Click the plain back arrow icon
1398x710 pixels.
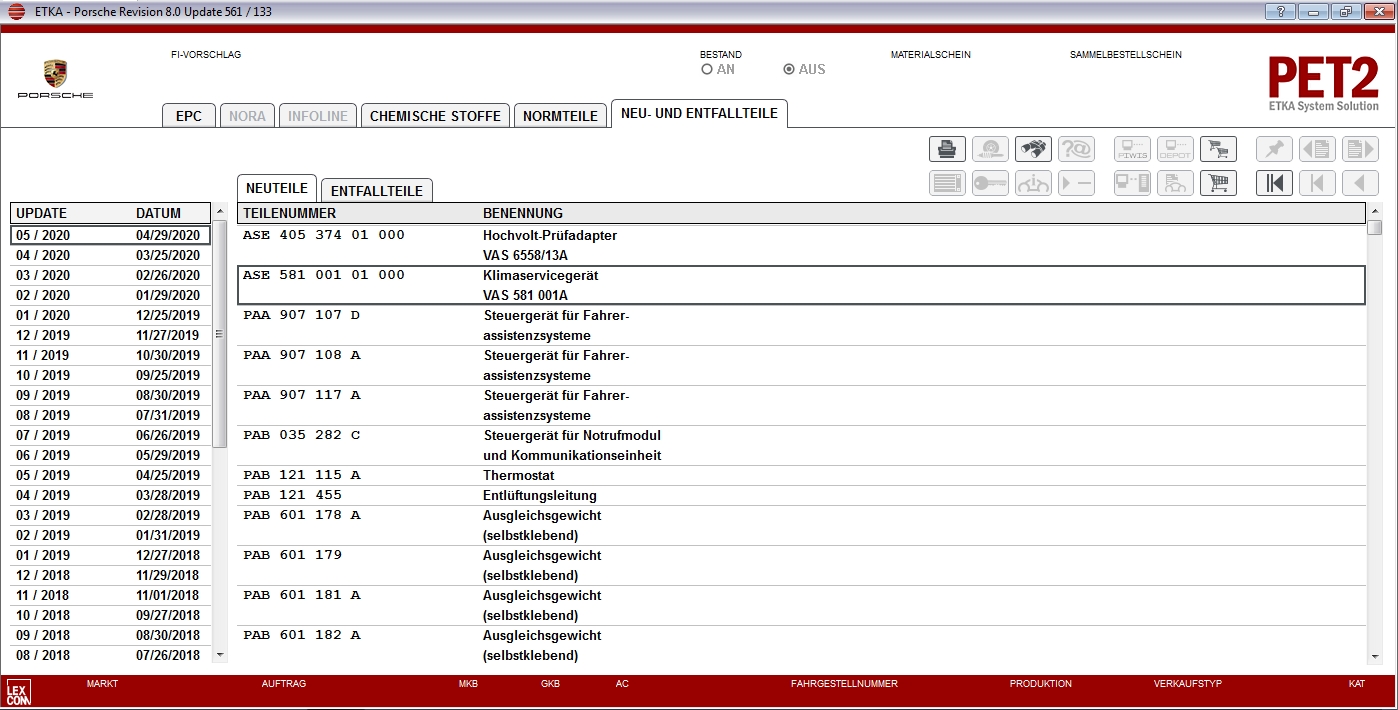(x=1360, y=183)
